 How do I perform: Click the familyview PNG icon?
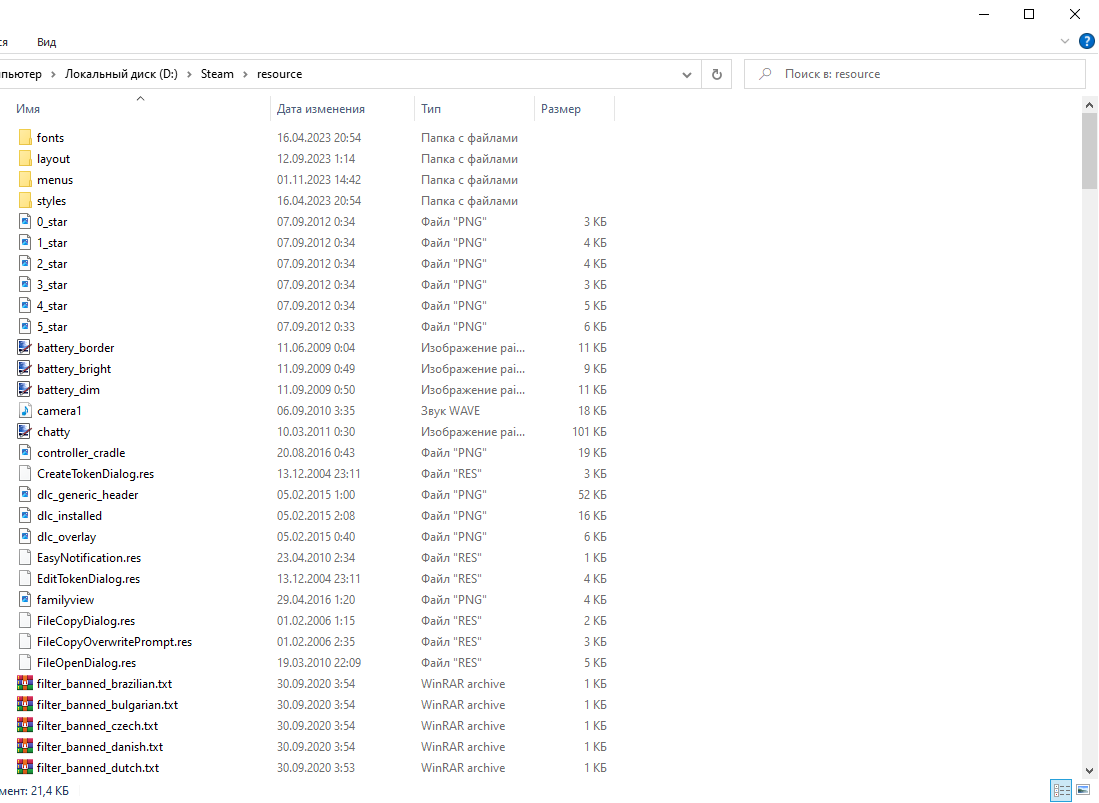[25, 600]
